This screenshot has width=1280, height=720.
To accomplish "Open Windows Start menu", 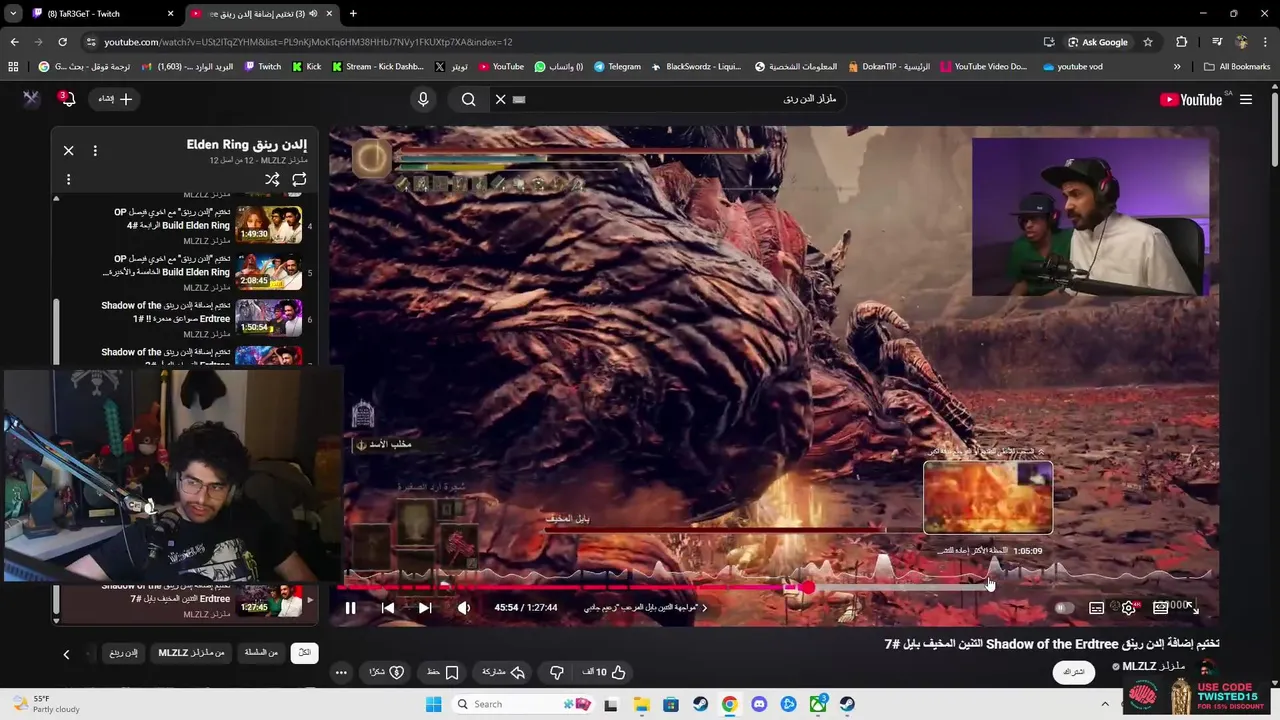I will click(433, 704).
